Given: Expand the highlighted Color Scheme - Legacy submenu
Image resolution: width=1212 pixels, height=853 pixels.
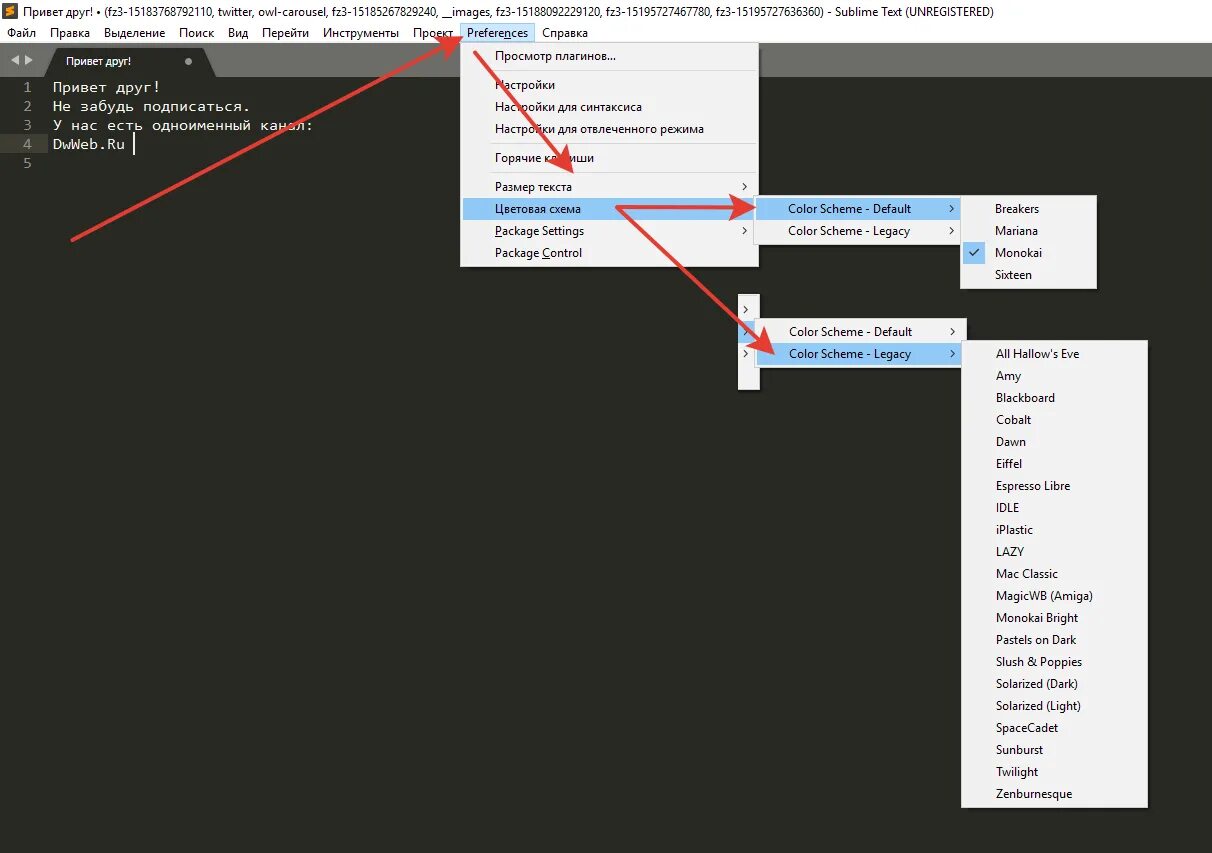Looking at the screenshot, I should point(859,354).
